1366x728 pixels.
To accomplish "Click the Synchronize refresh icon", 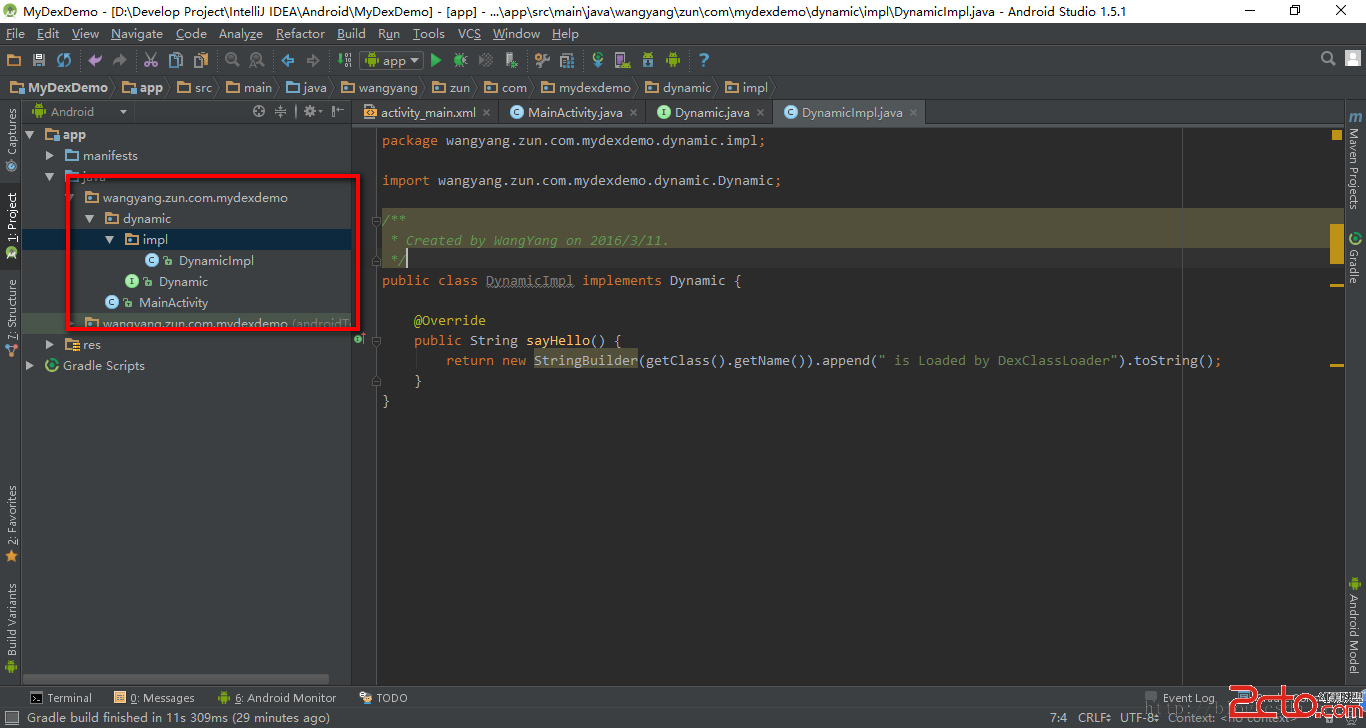I will 64,60.
